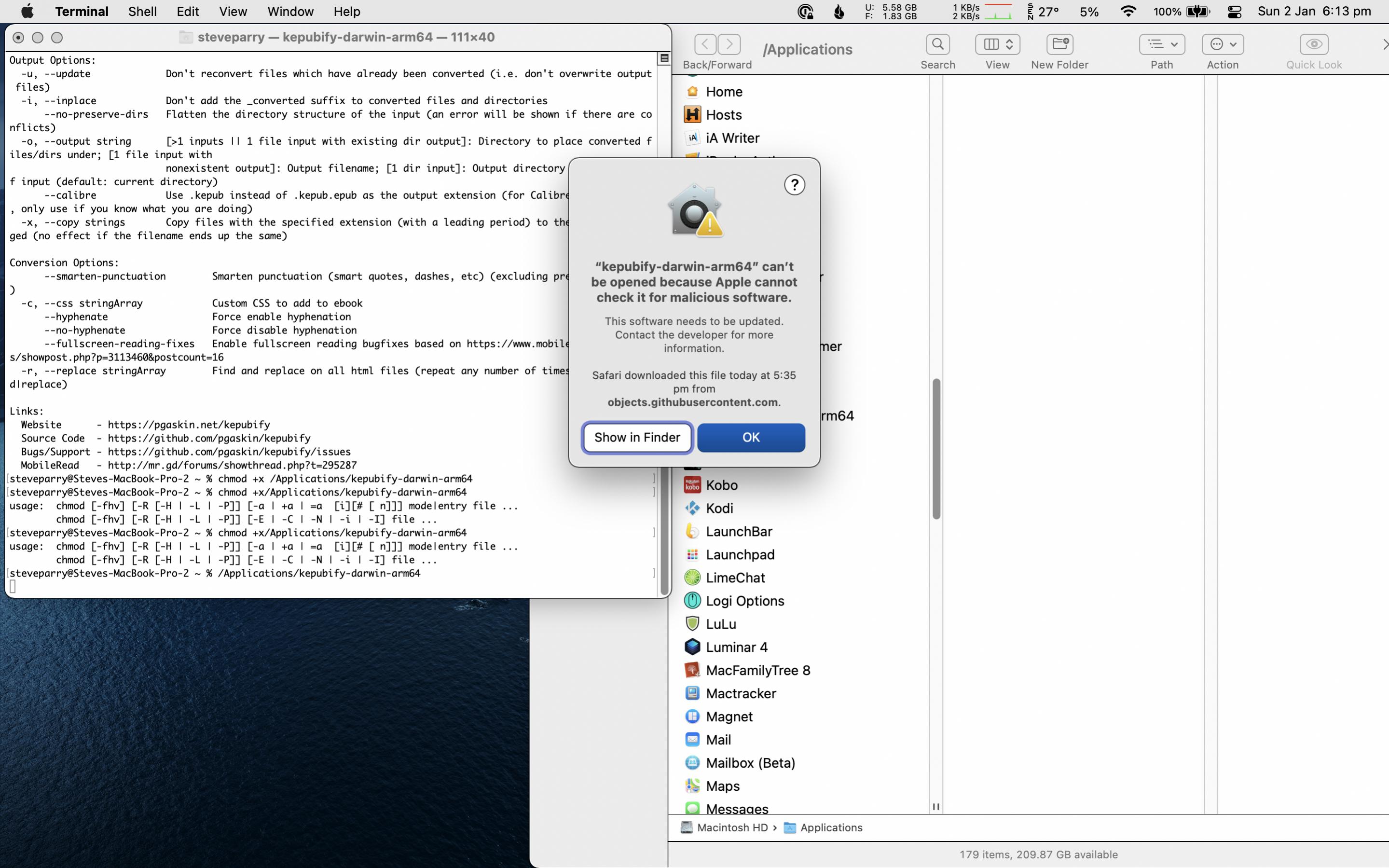Expand the Finder toolbar overflow chevron

click(x=1385, y=44)
